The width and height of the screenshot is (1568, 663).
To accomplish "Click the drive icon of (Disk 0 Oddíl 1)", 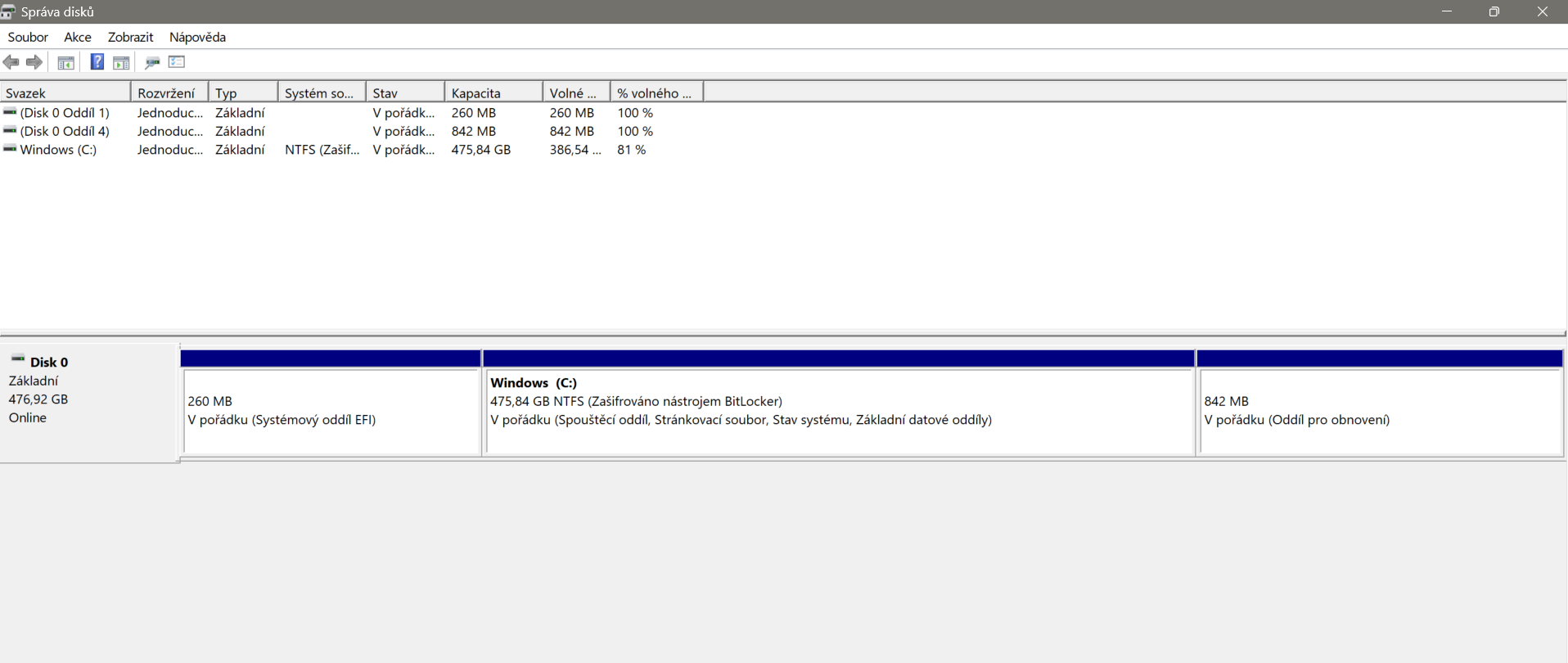I will coord(10,112).
